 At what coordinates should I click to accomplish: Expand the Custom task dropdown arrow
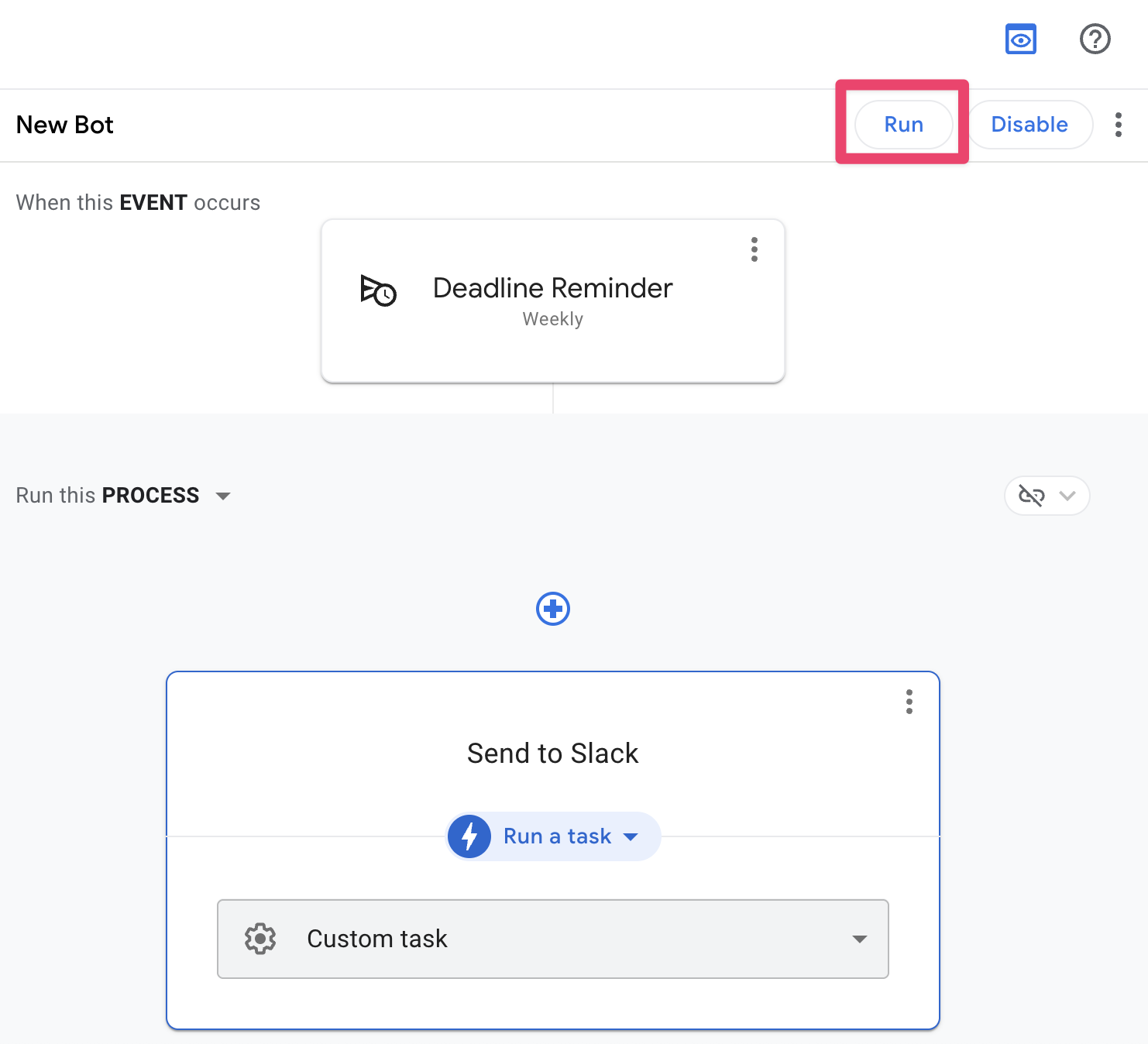coord(859,939)
